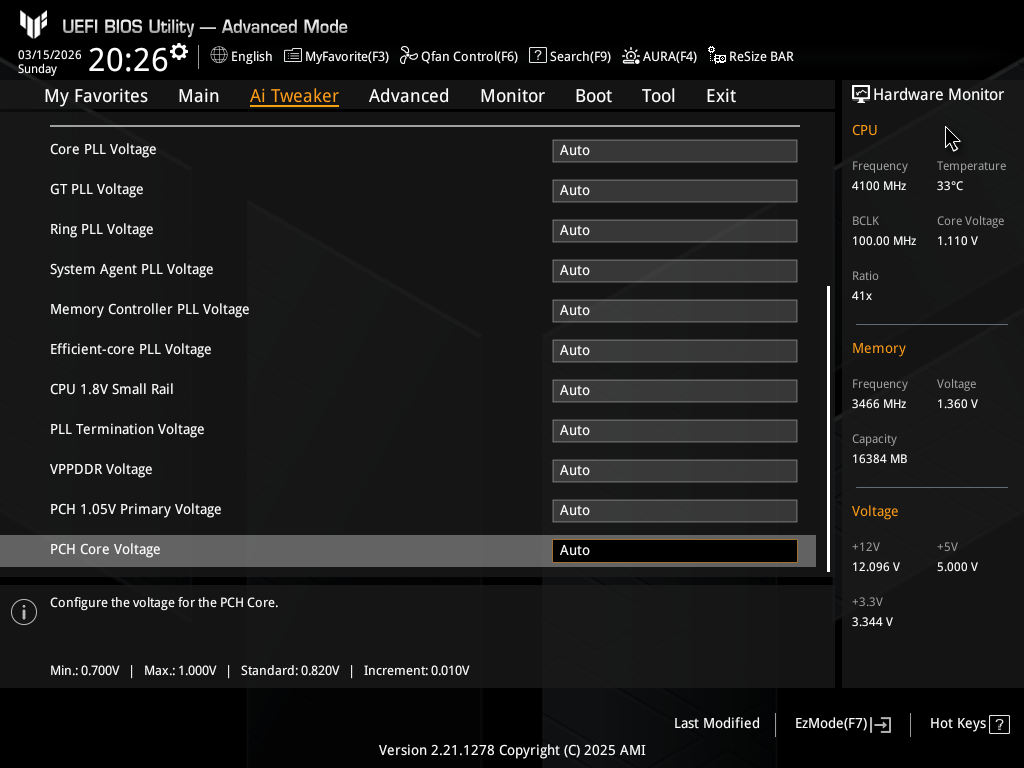
Task: Open Ring PLL Voltage value field
Action: 675,231
